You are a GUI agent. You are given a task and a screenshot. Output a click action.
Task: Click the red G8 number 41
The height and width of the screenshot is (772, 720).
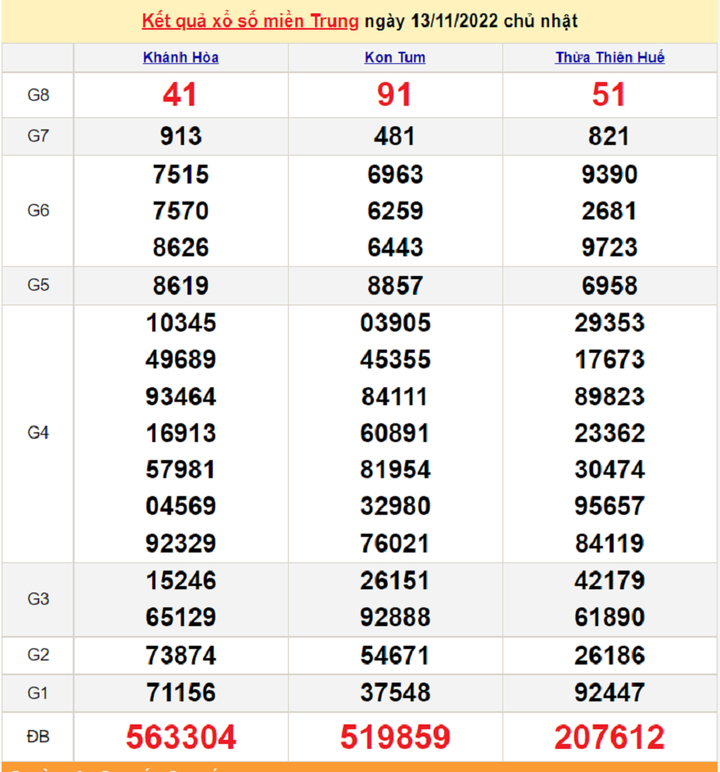point(180,95)
